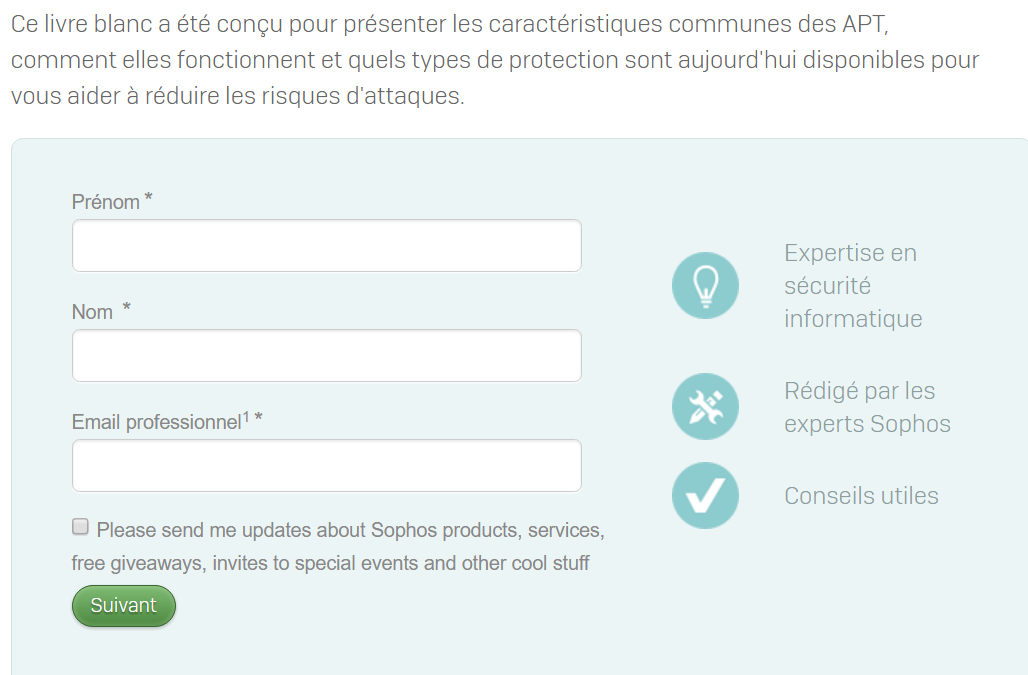This screenshot has width=1028, height=675.
Task: Click the Nom field label
Action: click(x=92, y=312)
